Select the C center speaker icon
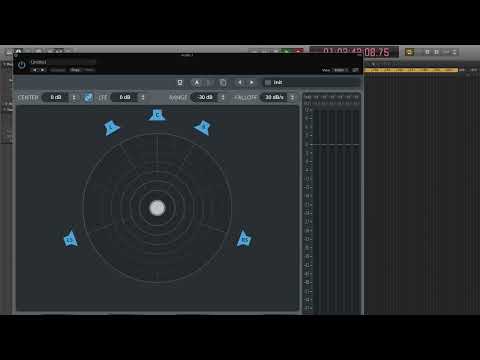The height and width of the screenshot is (360, 480). pos(157,115)
